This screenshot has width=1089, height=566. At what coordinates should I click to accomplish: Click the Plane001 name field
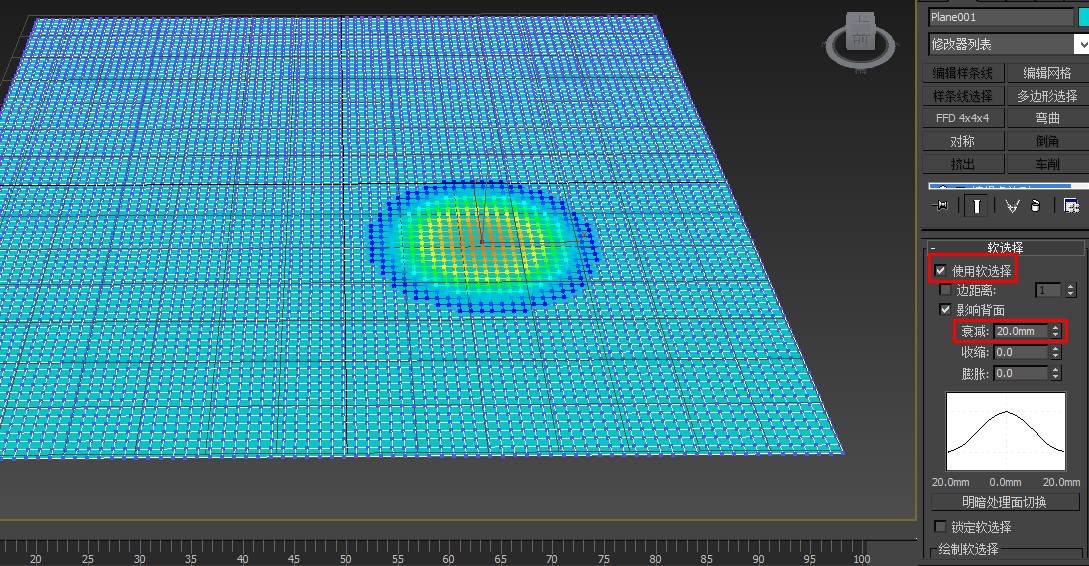tap(1001, 17)
